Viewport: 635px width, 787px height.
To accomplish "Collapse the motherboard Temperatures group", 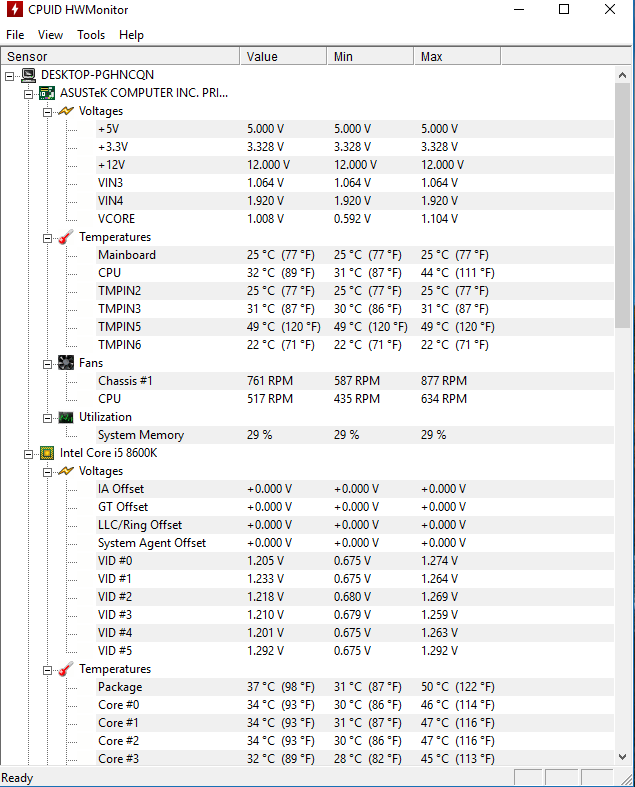I will coord(48,238).
